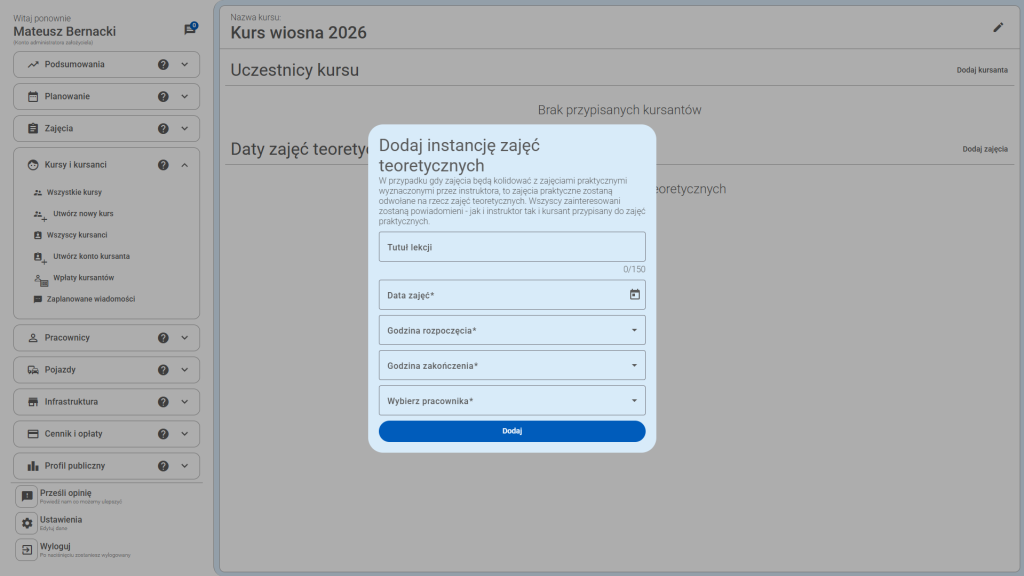Open the Wybierz pracownika dropdown
Screen dimensions: 1024x576
[512, 401]
